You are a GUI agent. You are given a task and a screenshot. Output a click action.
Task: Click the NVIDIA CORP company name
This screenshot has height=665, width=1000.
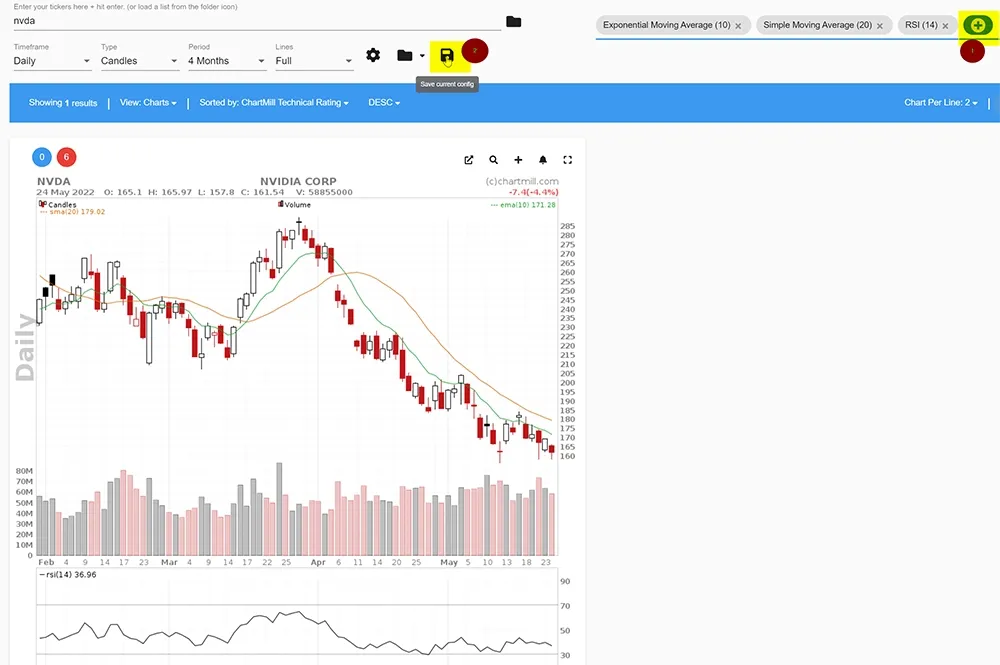click(298, 182)
